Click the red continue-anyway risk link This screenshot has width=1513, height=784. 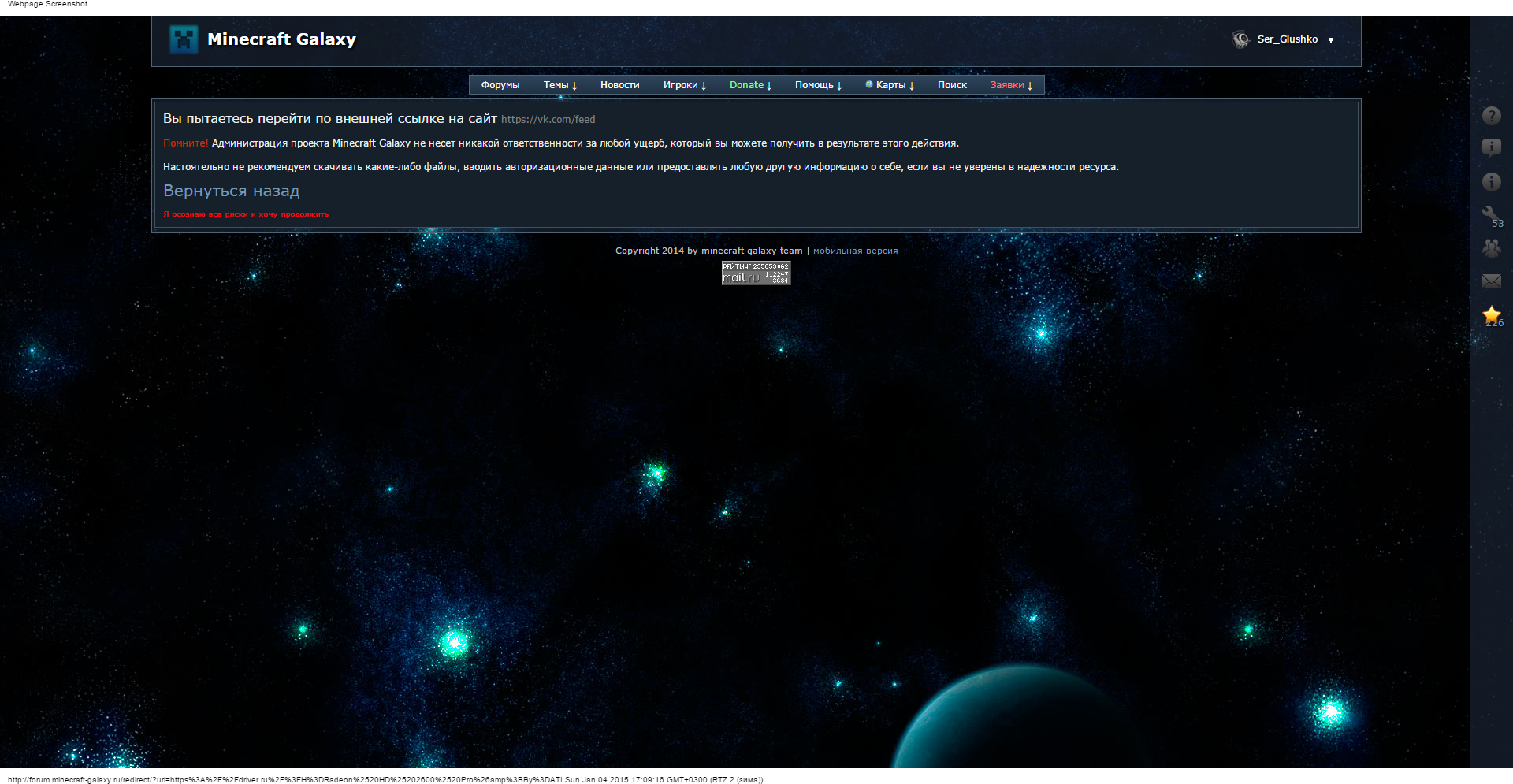pos(246,214)
